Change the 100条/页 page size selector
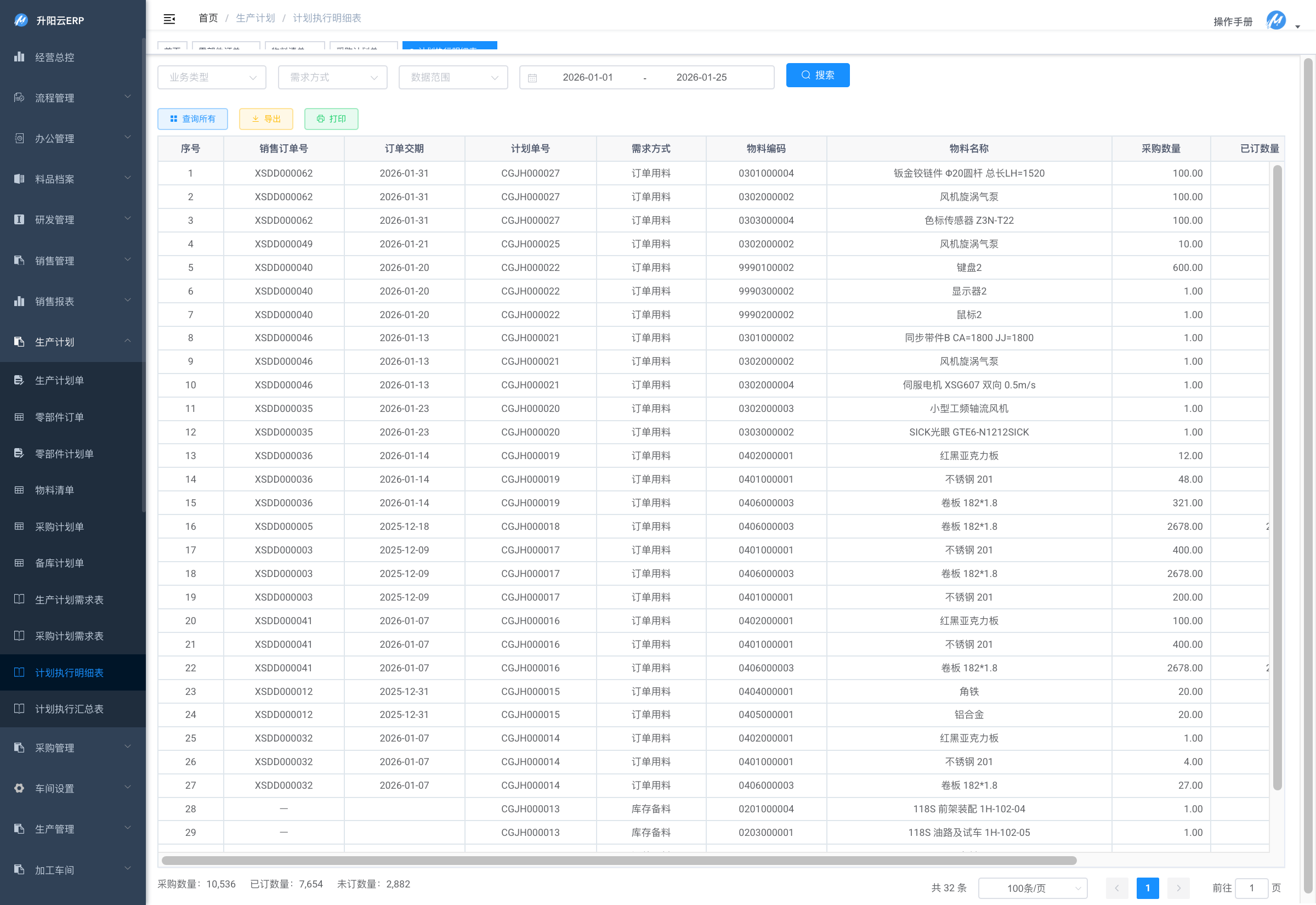The image size is (1316, 905). (x=1033, y=887)
